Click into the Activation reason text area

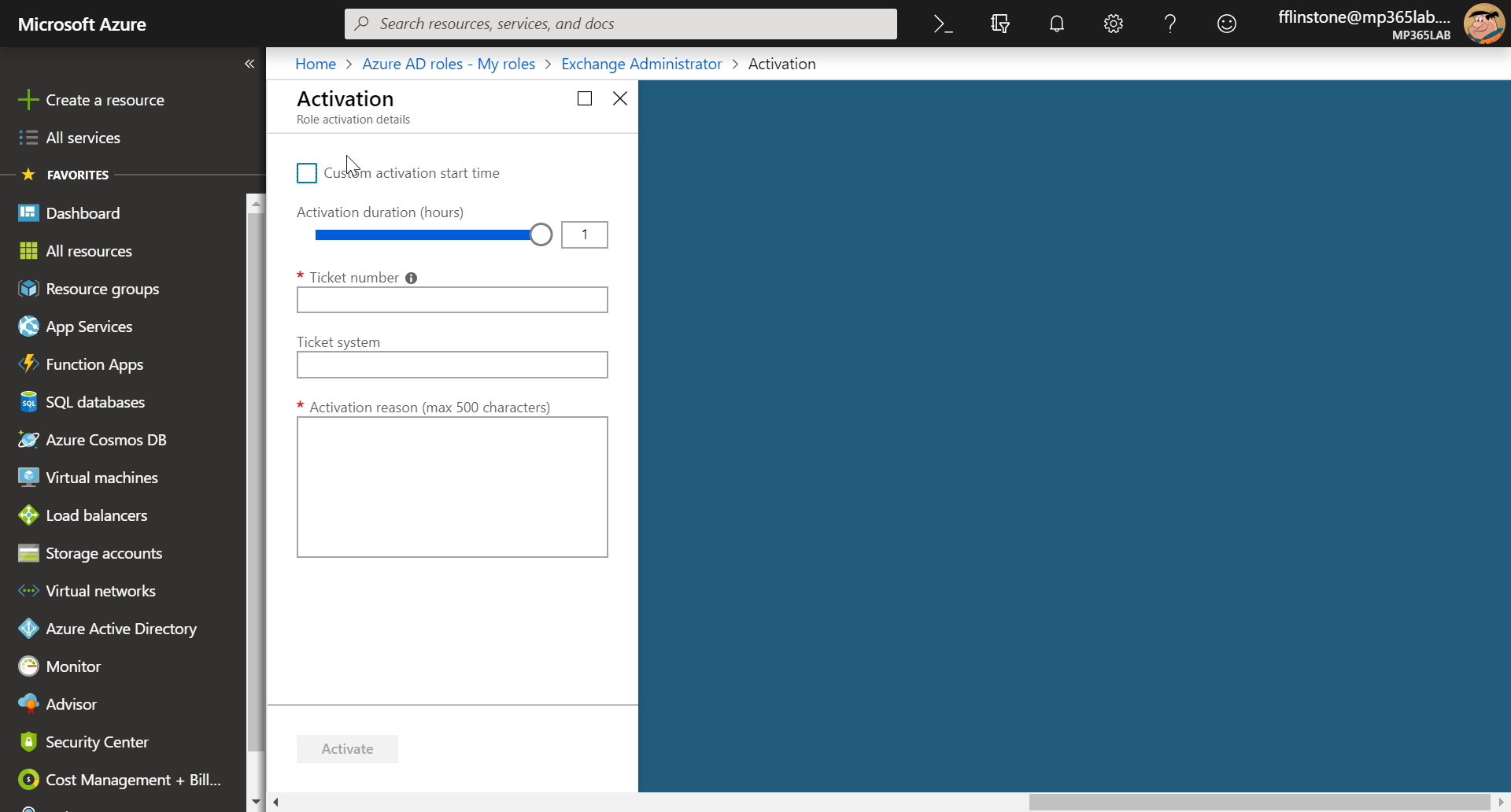coord(453,487)
